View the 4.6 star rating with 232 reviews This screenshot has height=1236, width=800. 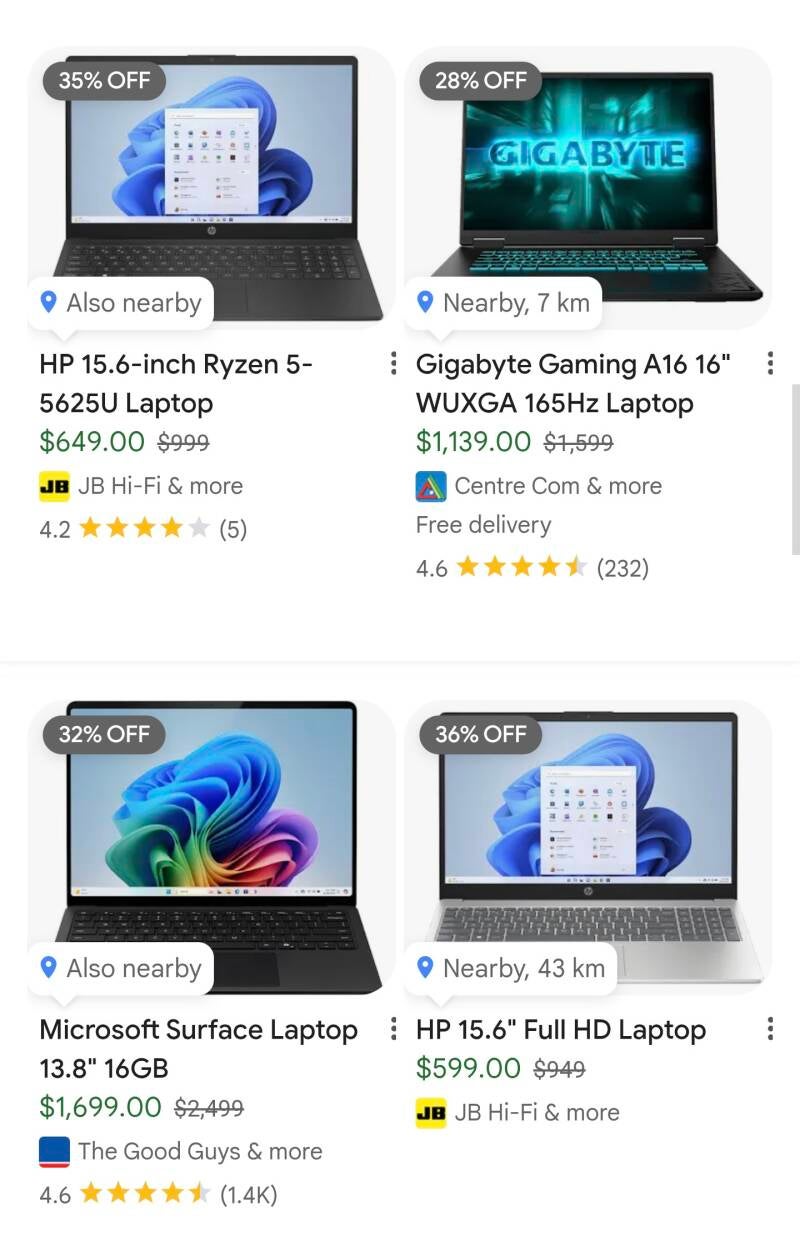click(532, 568)
